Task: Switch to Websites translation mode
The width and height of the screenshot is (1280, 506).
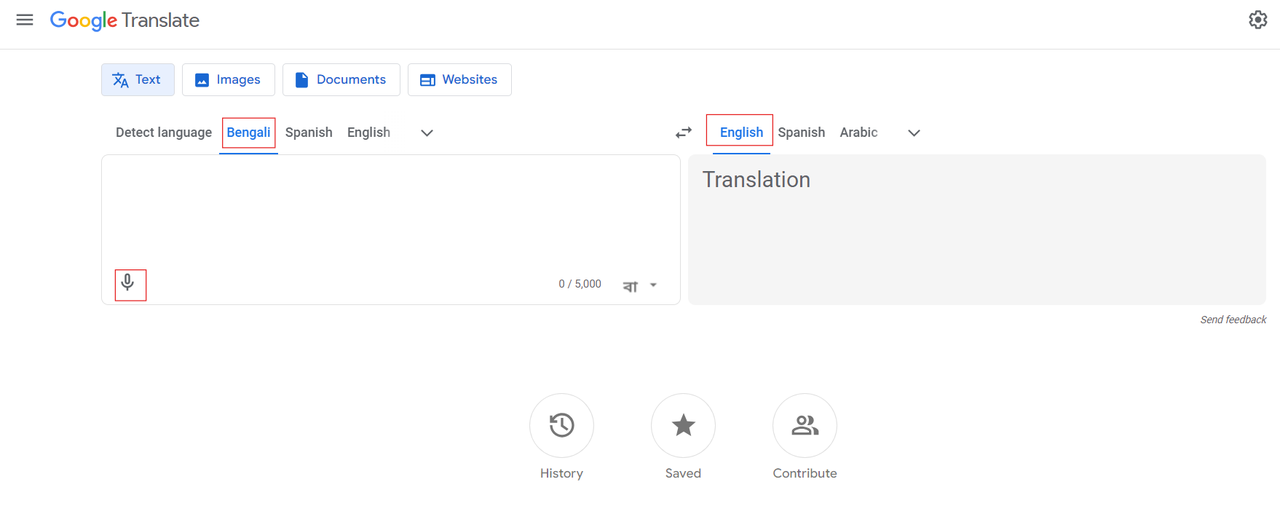Action: pyautogui.click(x=459, y=80)
